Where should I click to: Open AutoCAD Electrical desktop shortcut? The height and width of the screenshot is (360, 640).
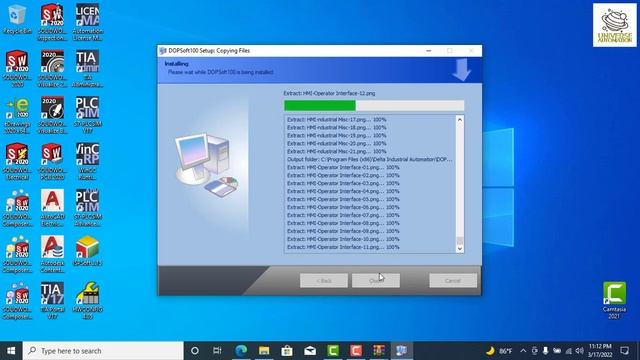52,208
